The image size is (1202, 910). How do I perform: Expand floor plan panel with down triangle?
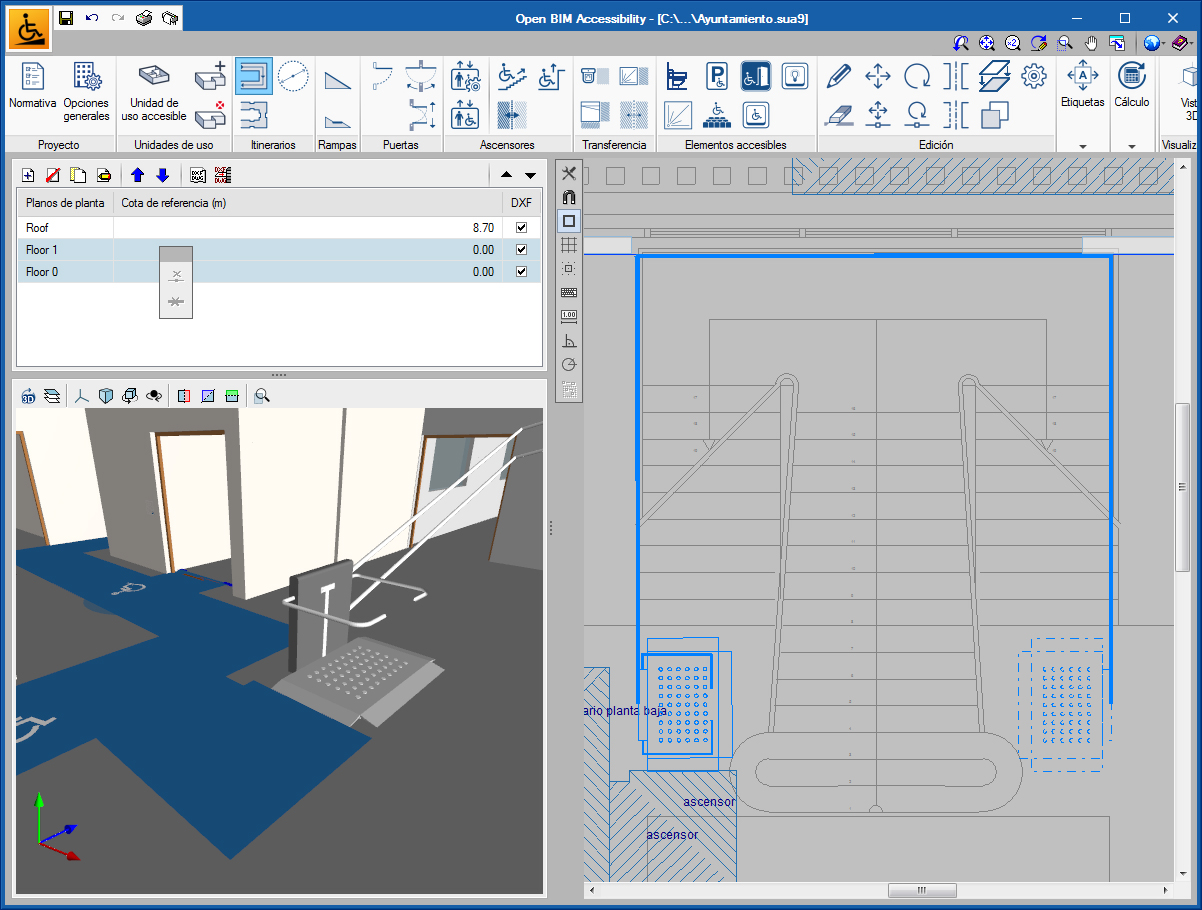click(530, 175)
